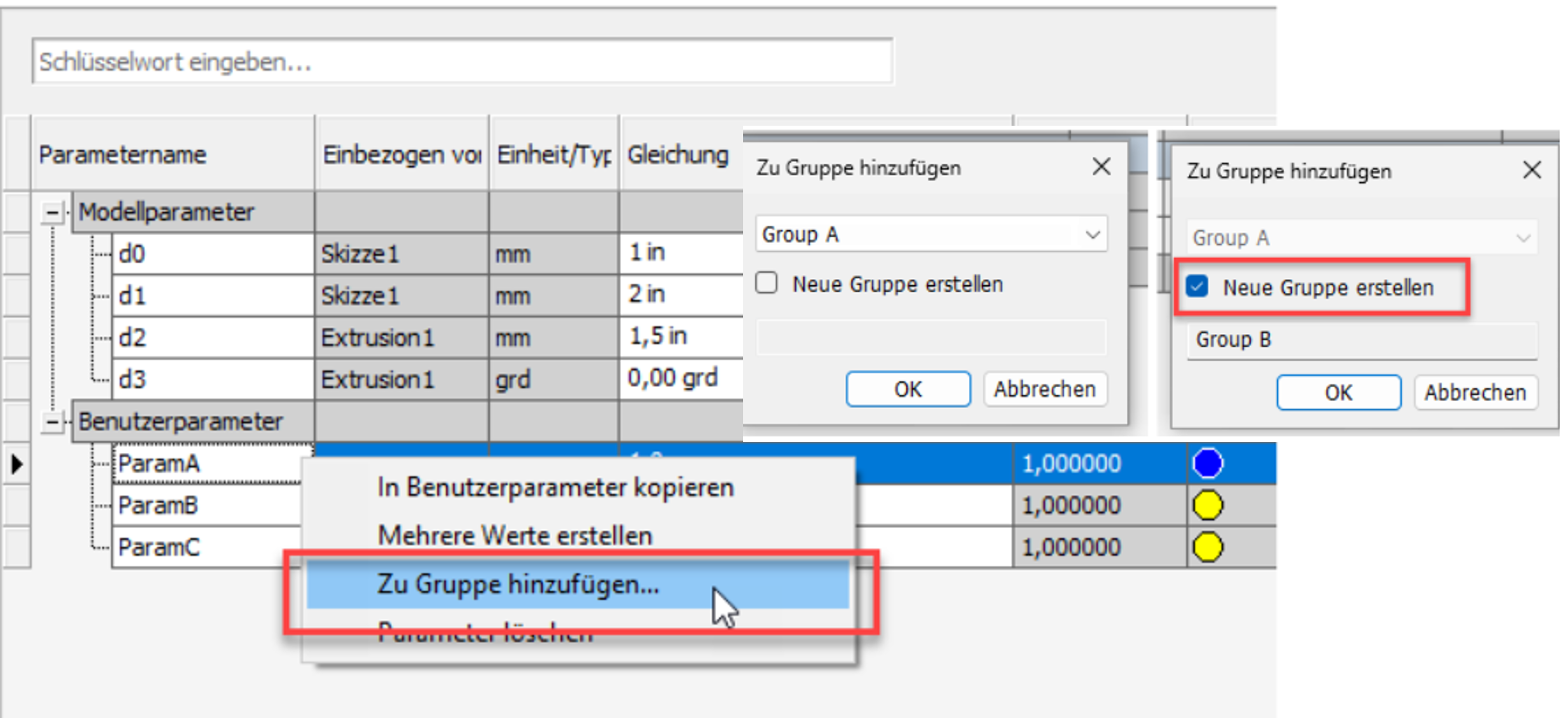The width and height of the screenshot is (1568, 718).
Task: Select the d1 parameter name cell
Action: coord(213,296)
